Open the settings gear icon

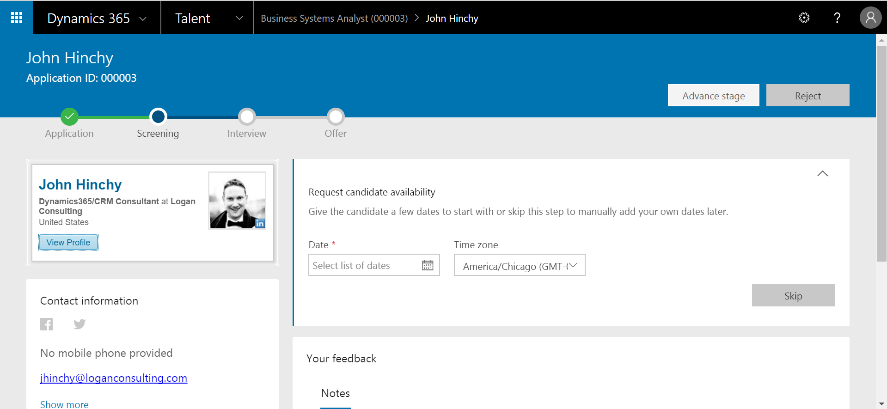pyautogui.click(x=804, y=18)
